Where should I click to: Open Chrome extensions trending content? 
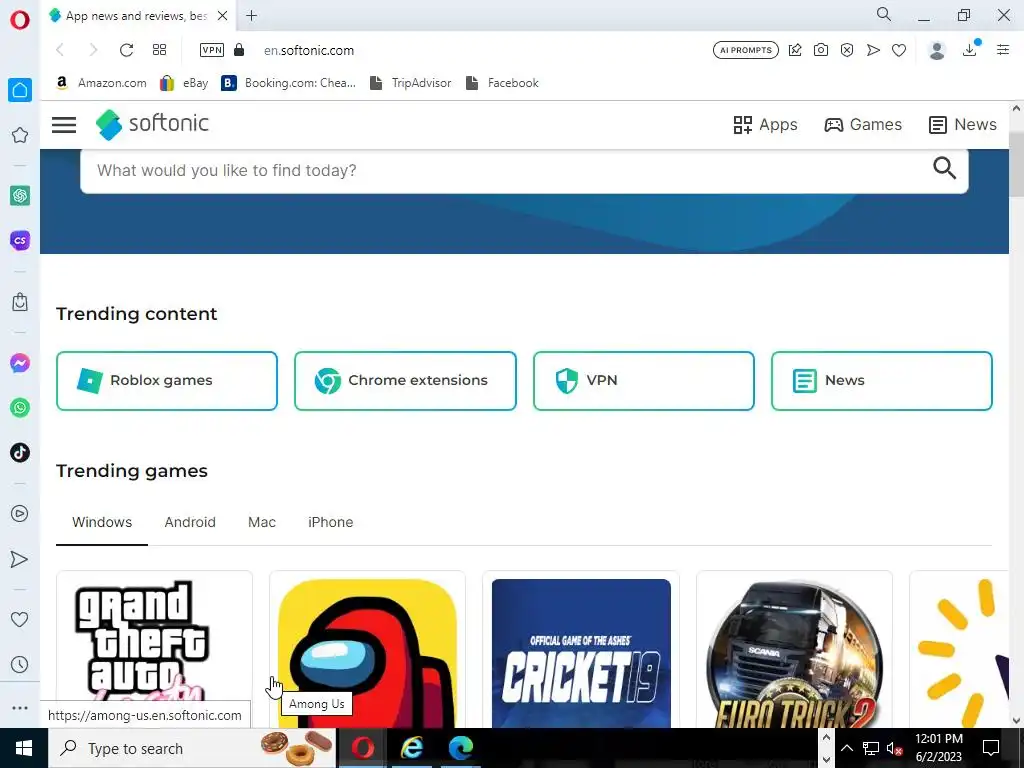click(x=405, y=381)
